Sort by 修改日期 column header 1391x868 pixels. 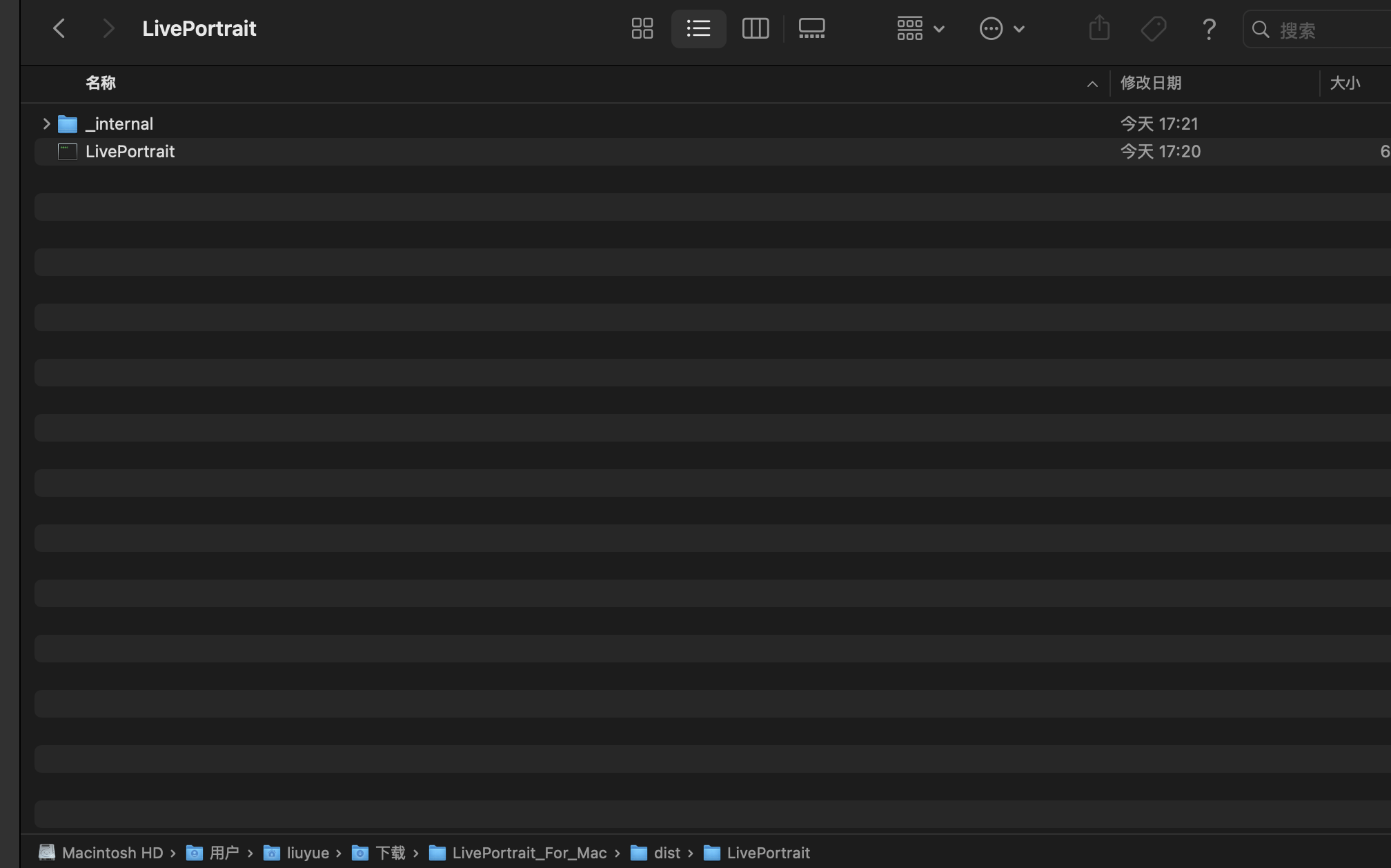[x=1150, y=83]
